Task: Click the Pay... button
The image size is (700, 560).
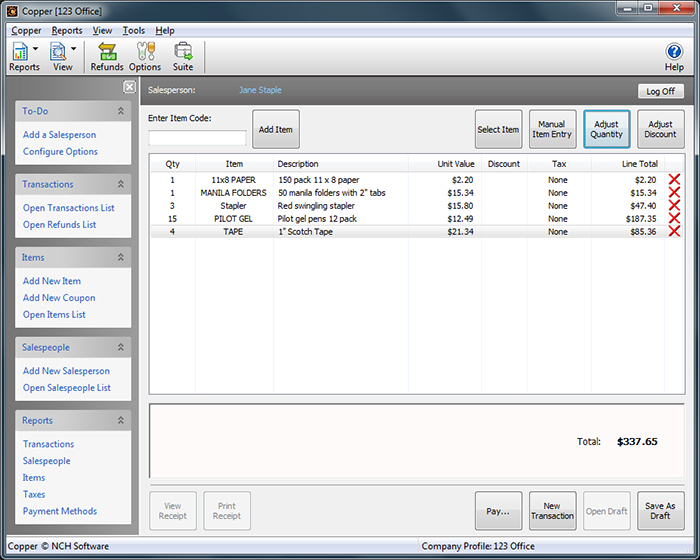Action: click(x=498, y=510)
